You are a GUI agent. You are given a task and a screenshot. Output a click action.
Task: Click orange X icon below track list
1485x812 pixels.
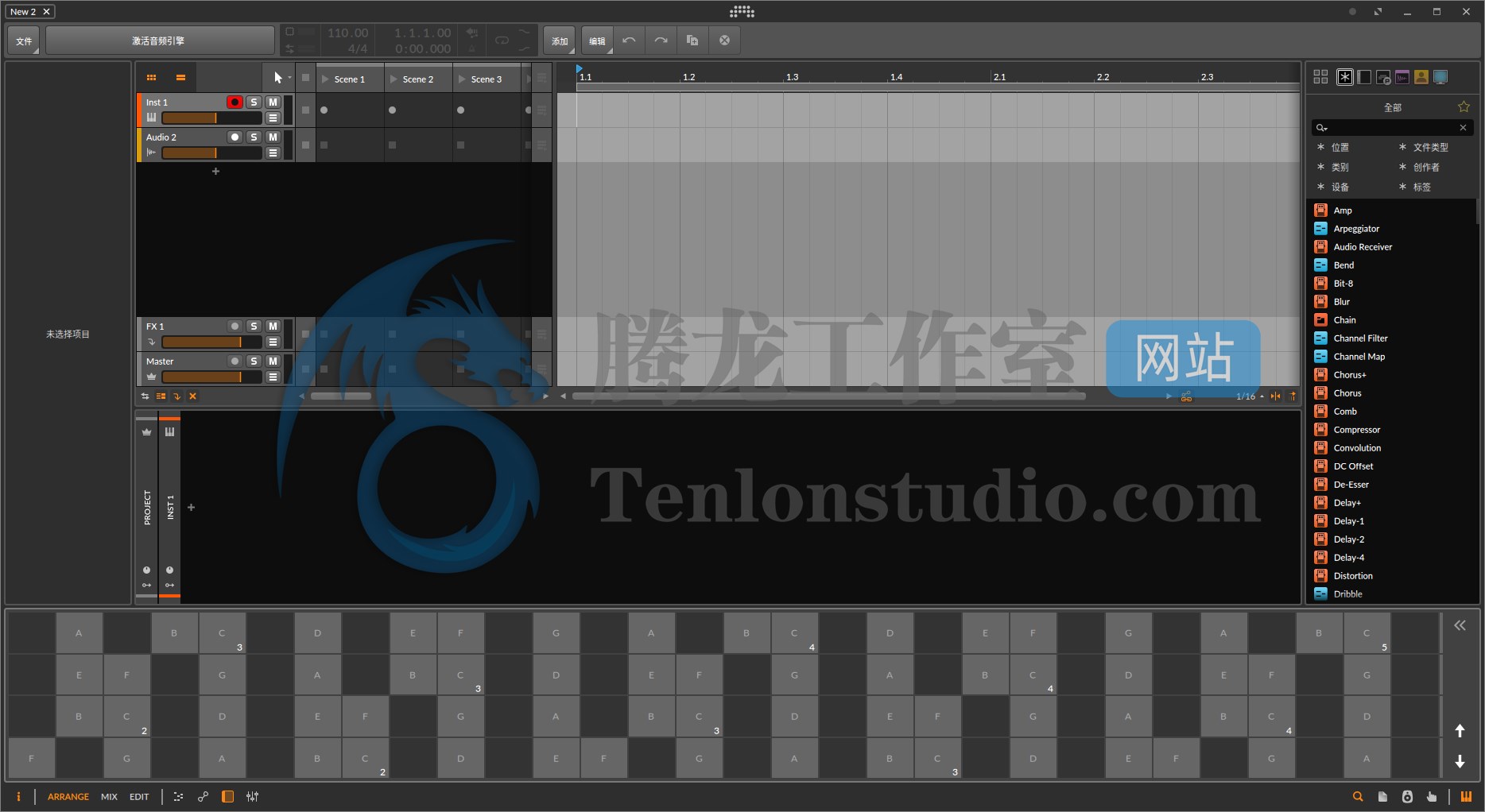192,396
